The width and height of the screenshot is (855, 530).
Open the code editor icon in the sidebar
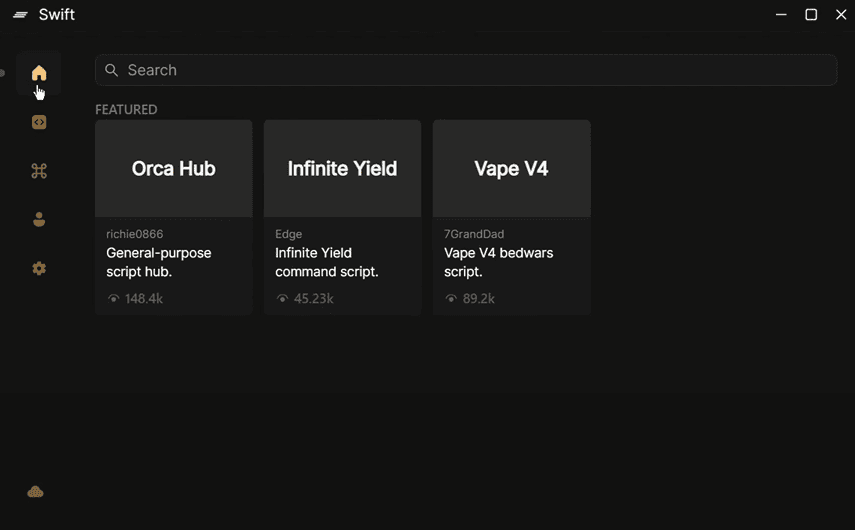tap(39, 122)
